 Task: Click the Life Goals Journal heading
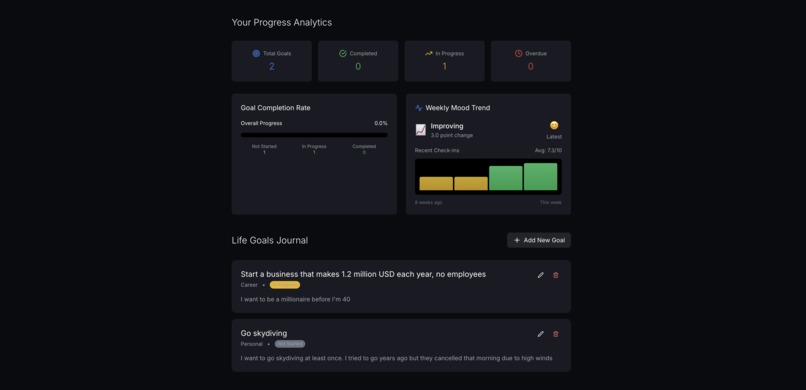coord(270,240)
